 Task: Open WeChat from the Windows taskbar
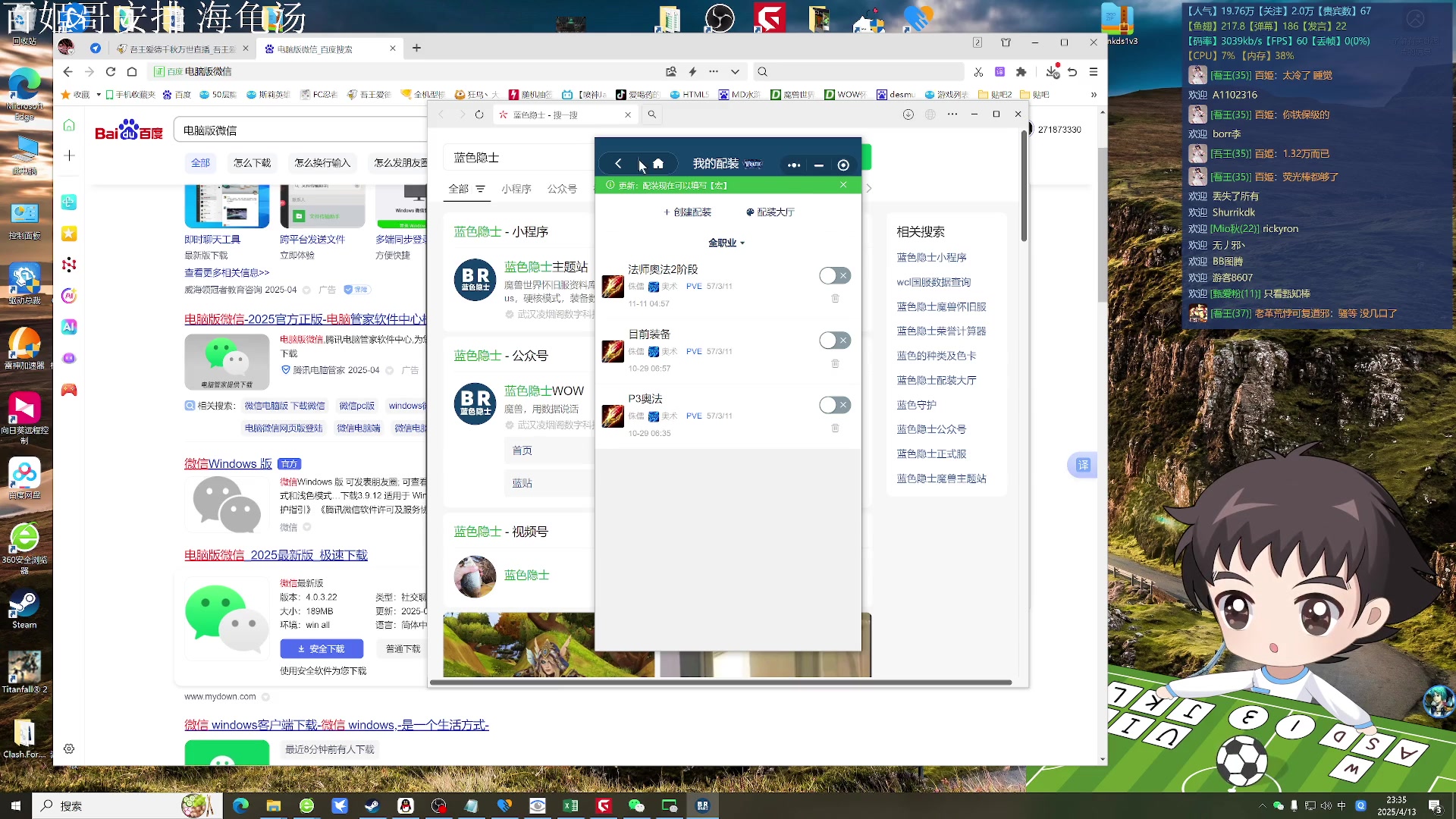pos(635,805)
